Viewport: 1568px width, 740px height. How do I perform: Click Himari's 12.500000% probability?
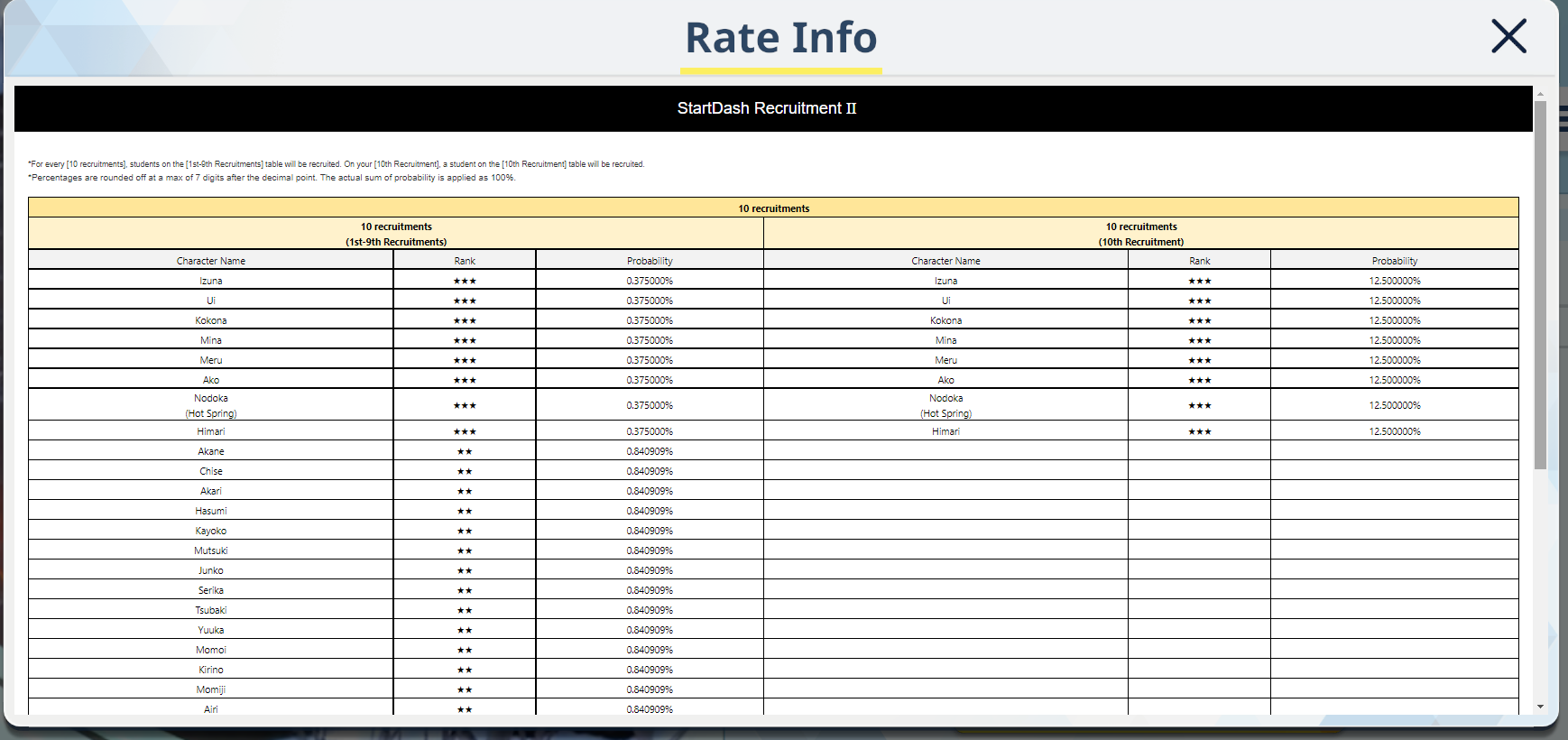coord(1395,431)
